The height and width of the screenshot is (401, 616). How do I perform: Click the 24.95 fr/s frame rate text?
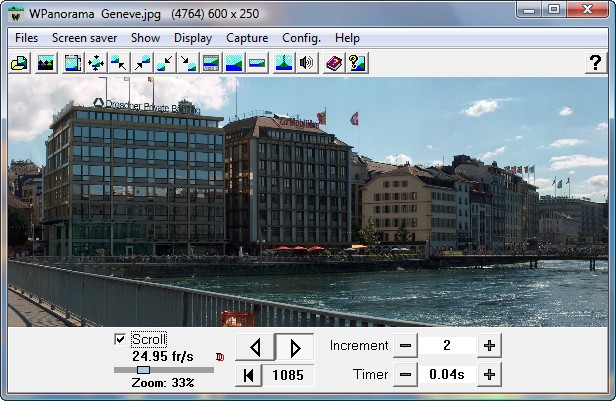163,356
